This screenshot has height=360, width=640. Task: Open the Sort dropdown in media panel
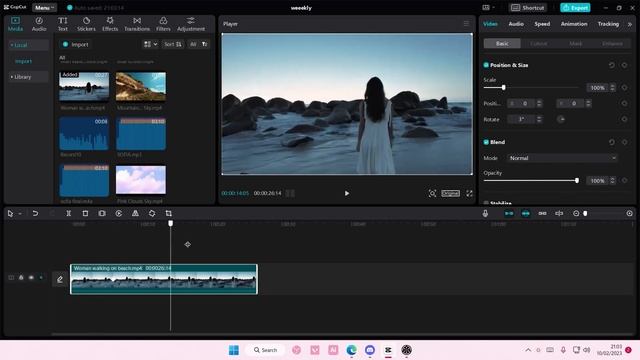coord(173,44)
